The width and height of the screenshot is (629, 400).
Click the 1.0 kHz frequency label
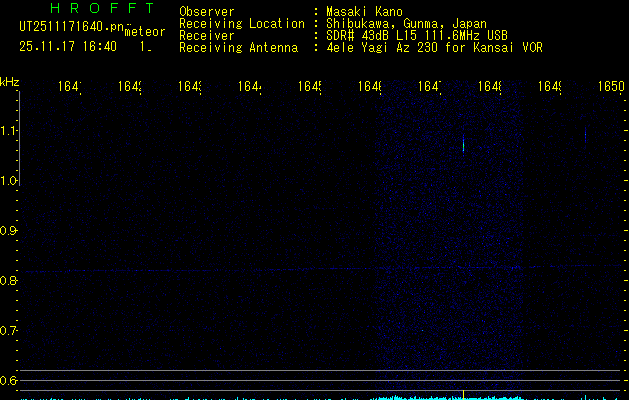8,181
